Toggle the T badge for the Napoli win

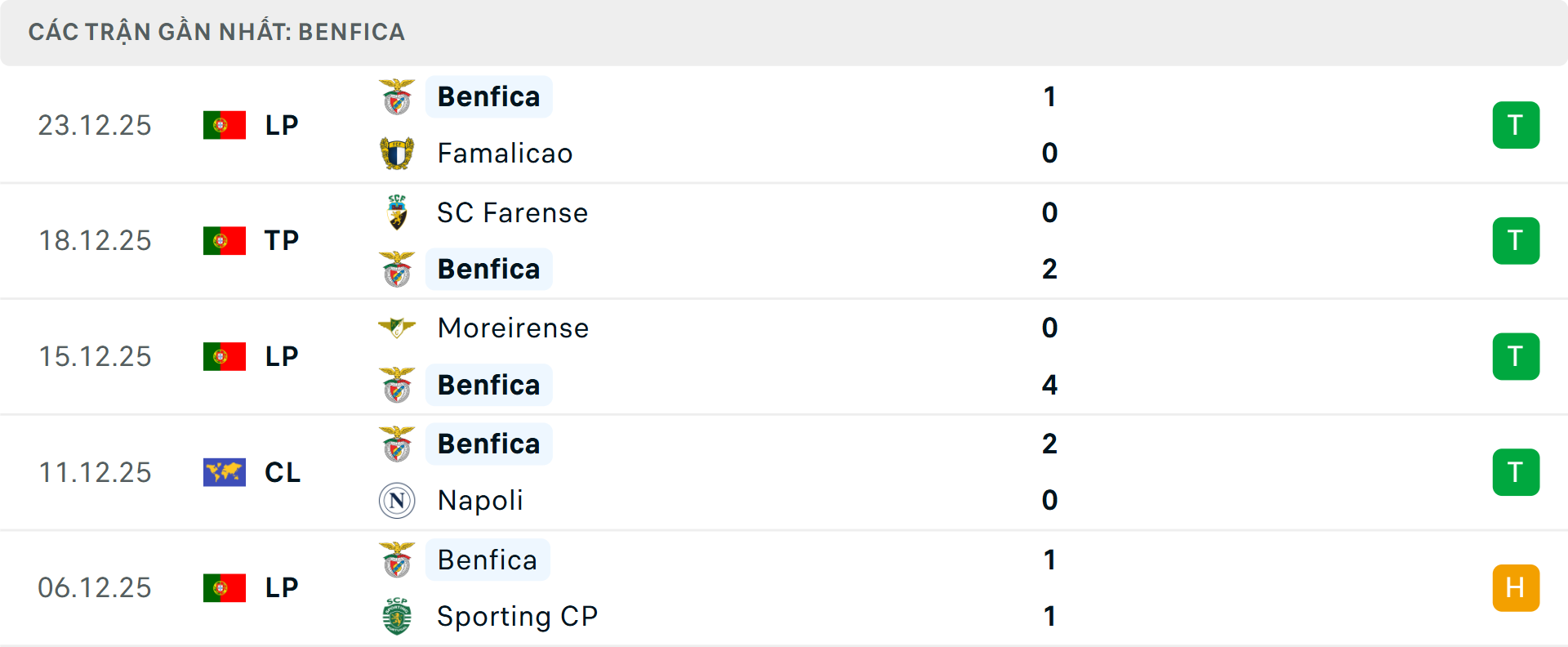click(x=1517, y=471)
